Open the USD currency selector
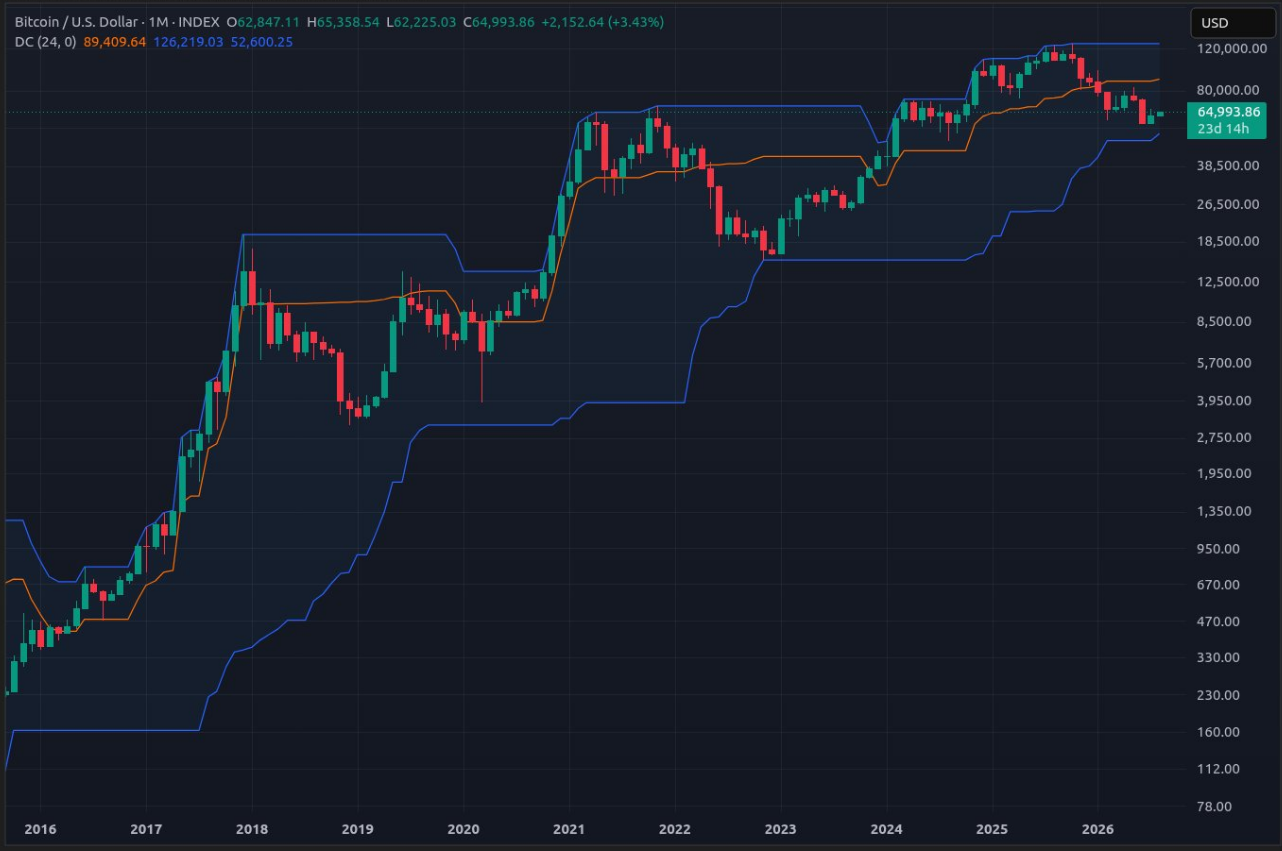Viewport: 1282px width, 851px height. click(1233, 23)
